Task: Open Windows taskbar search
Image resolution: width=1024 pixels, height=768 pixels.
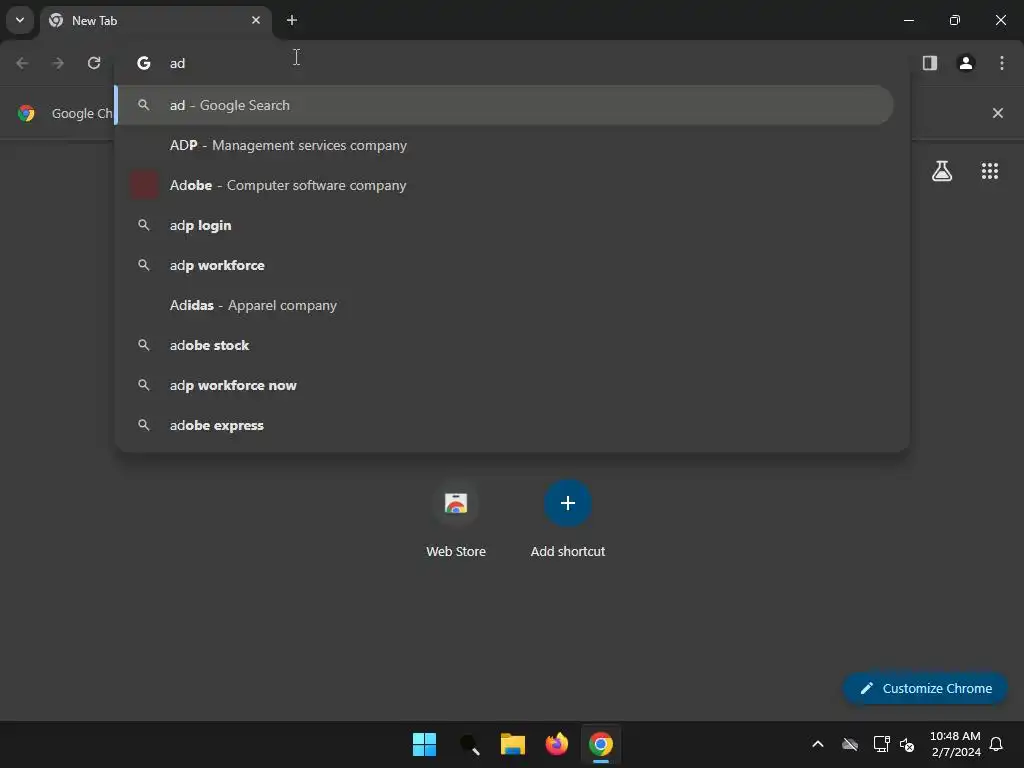Action: click(x=469, y=744)
